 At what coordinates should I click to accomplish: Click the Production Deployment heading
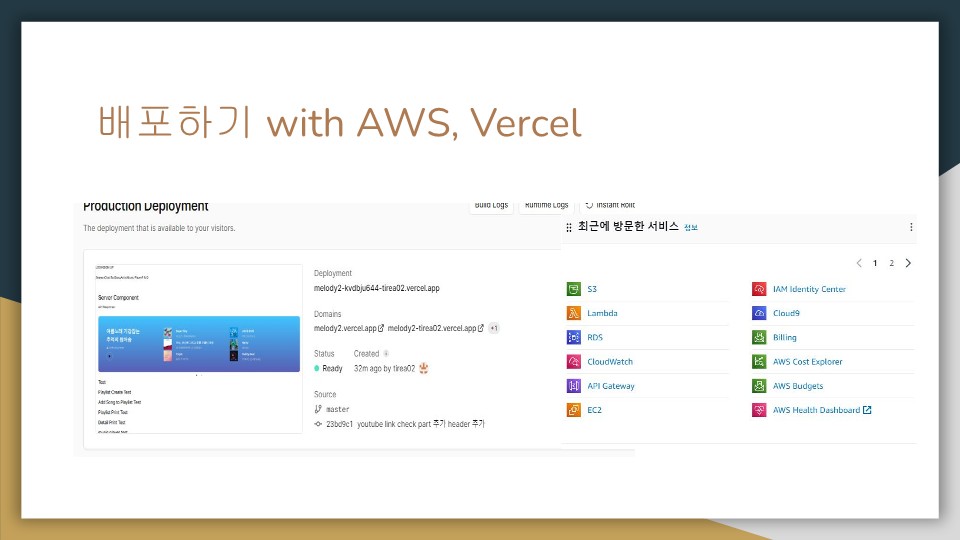[x=146, y=206]
